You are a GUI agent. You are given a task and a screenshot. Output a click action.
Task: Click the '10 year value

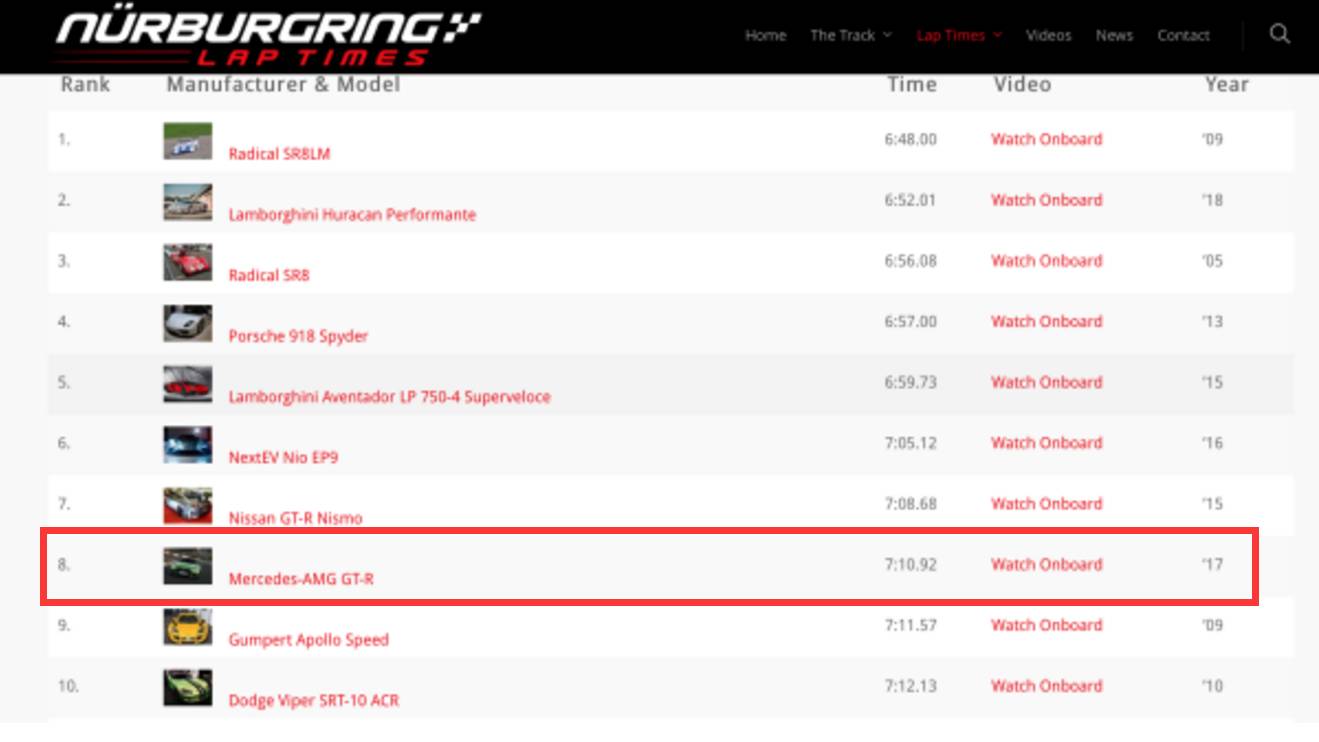click(x=1213, y=686)
